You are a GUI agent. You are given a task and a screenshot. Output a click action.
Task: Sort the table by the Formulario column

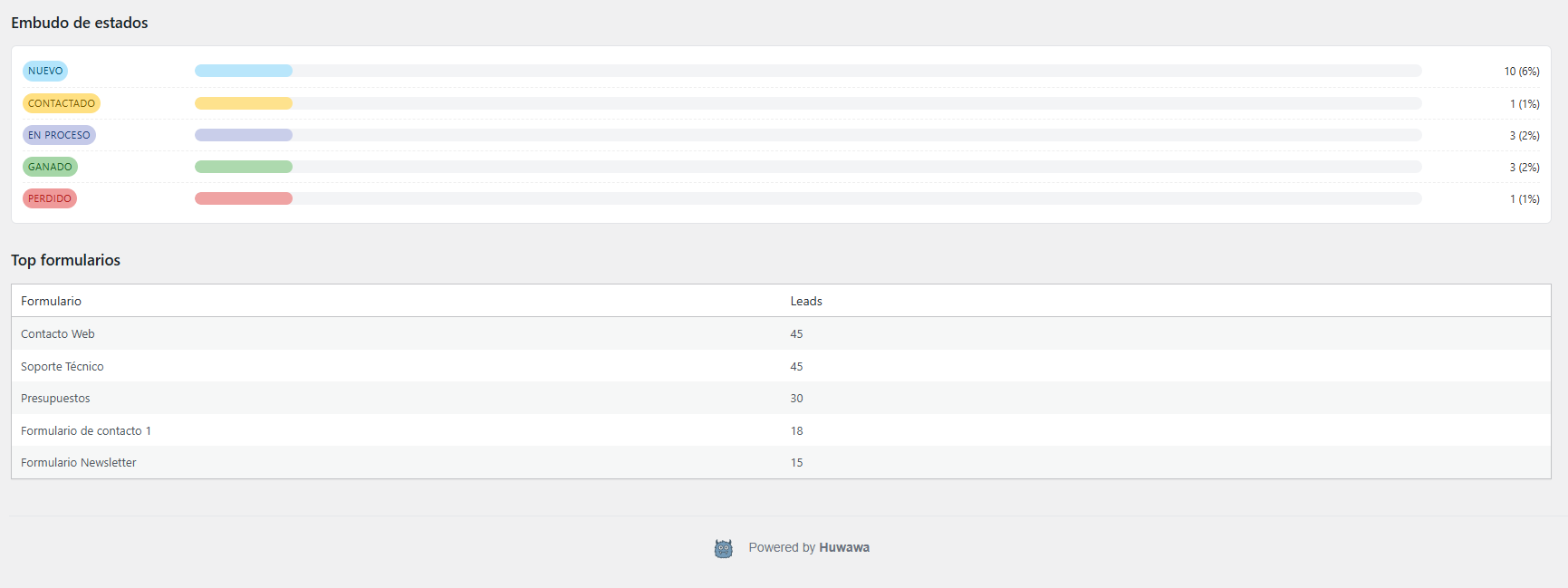[51, 300]
